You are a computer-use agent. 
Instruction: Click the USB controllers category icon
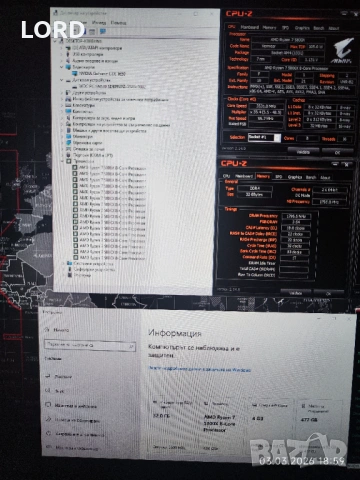point(68,54)
